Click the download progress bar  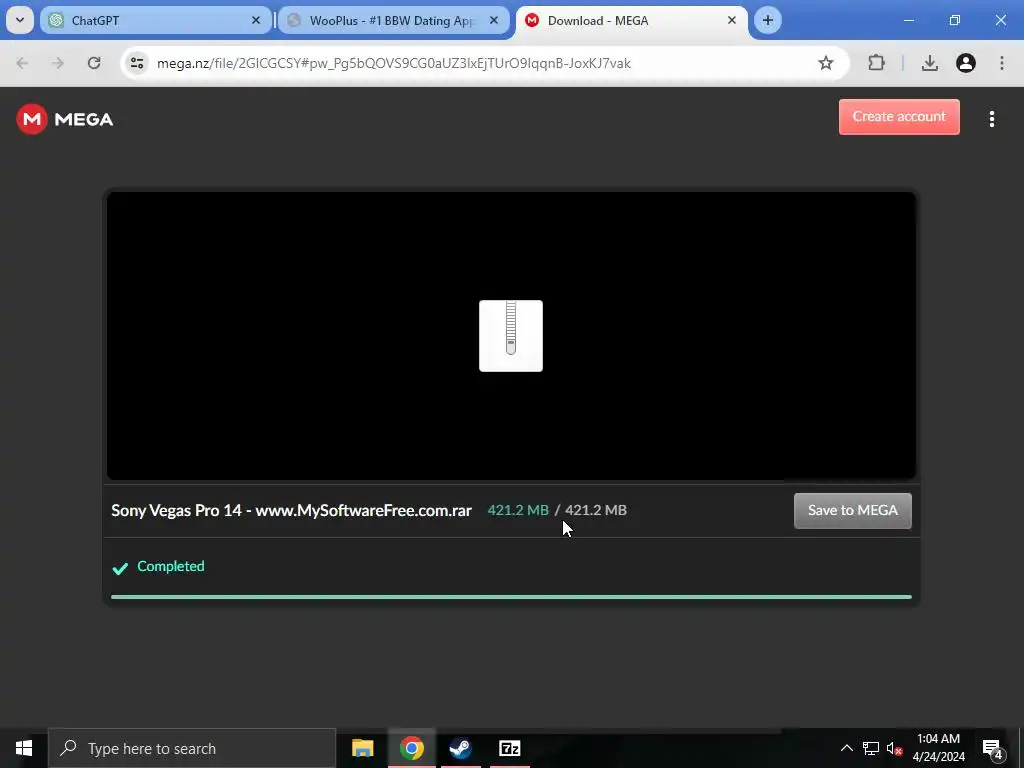[511, 596]
